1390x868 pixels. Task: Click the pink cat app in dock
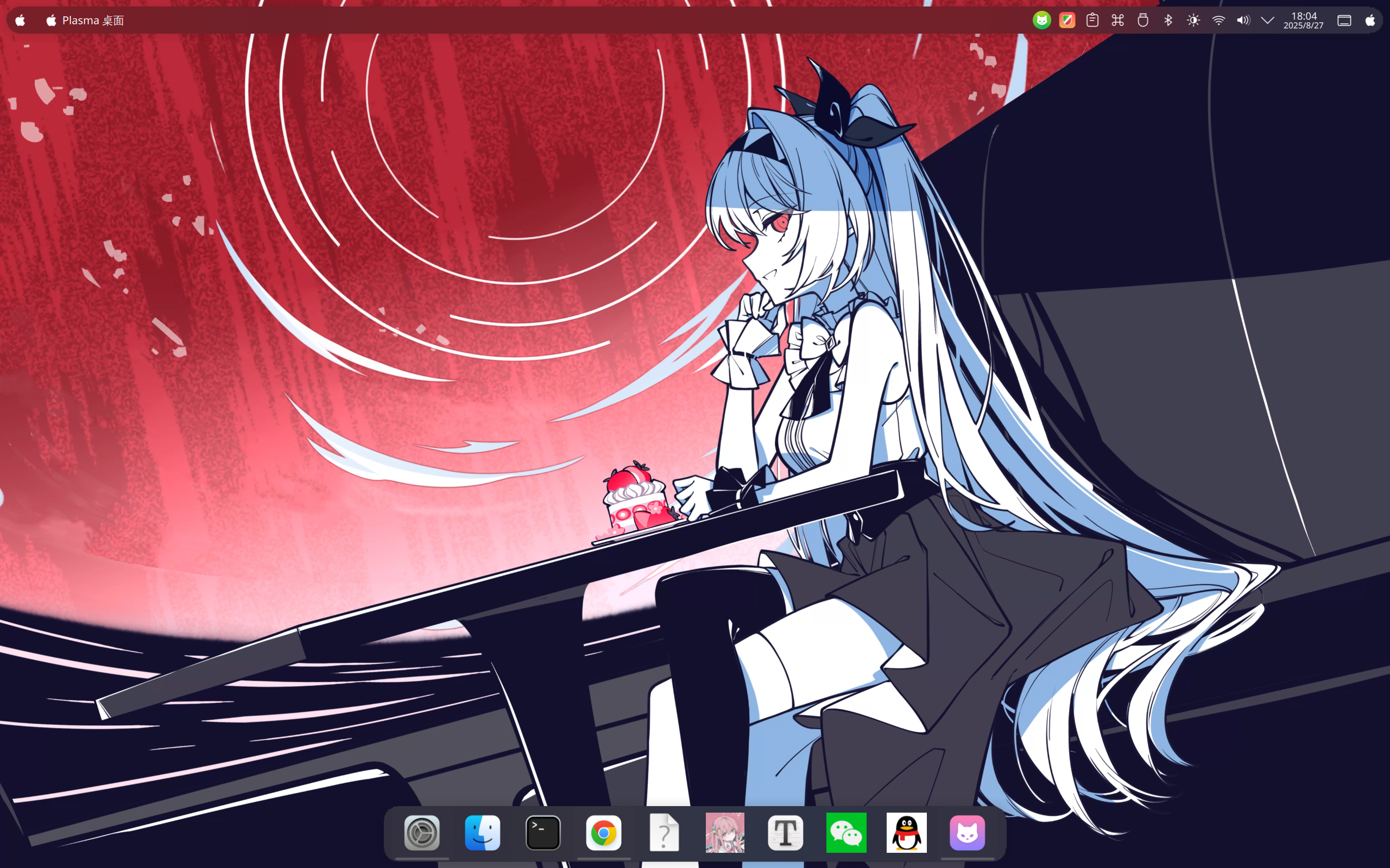[x=968, y=832]
